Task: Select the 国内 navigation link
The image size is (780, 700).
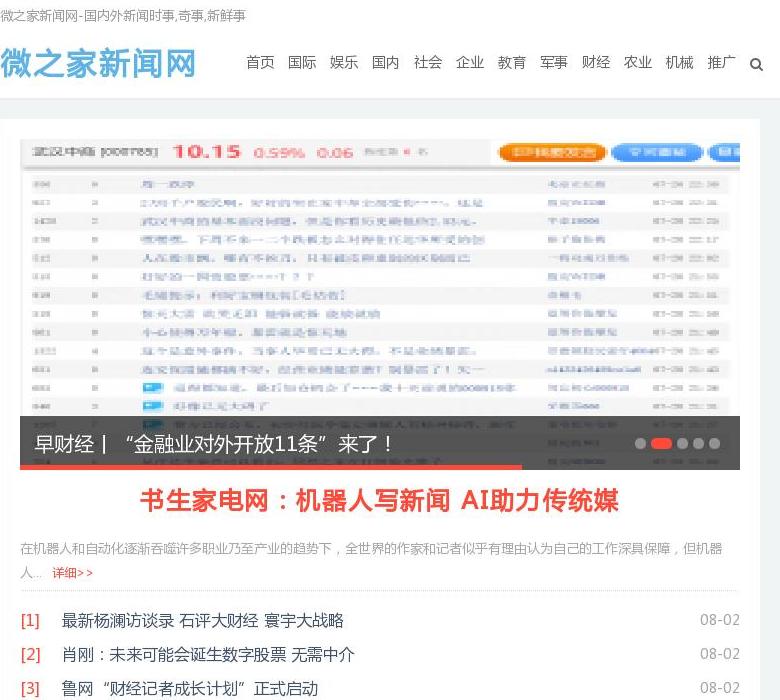Action: [x=386, y=63]
